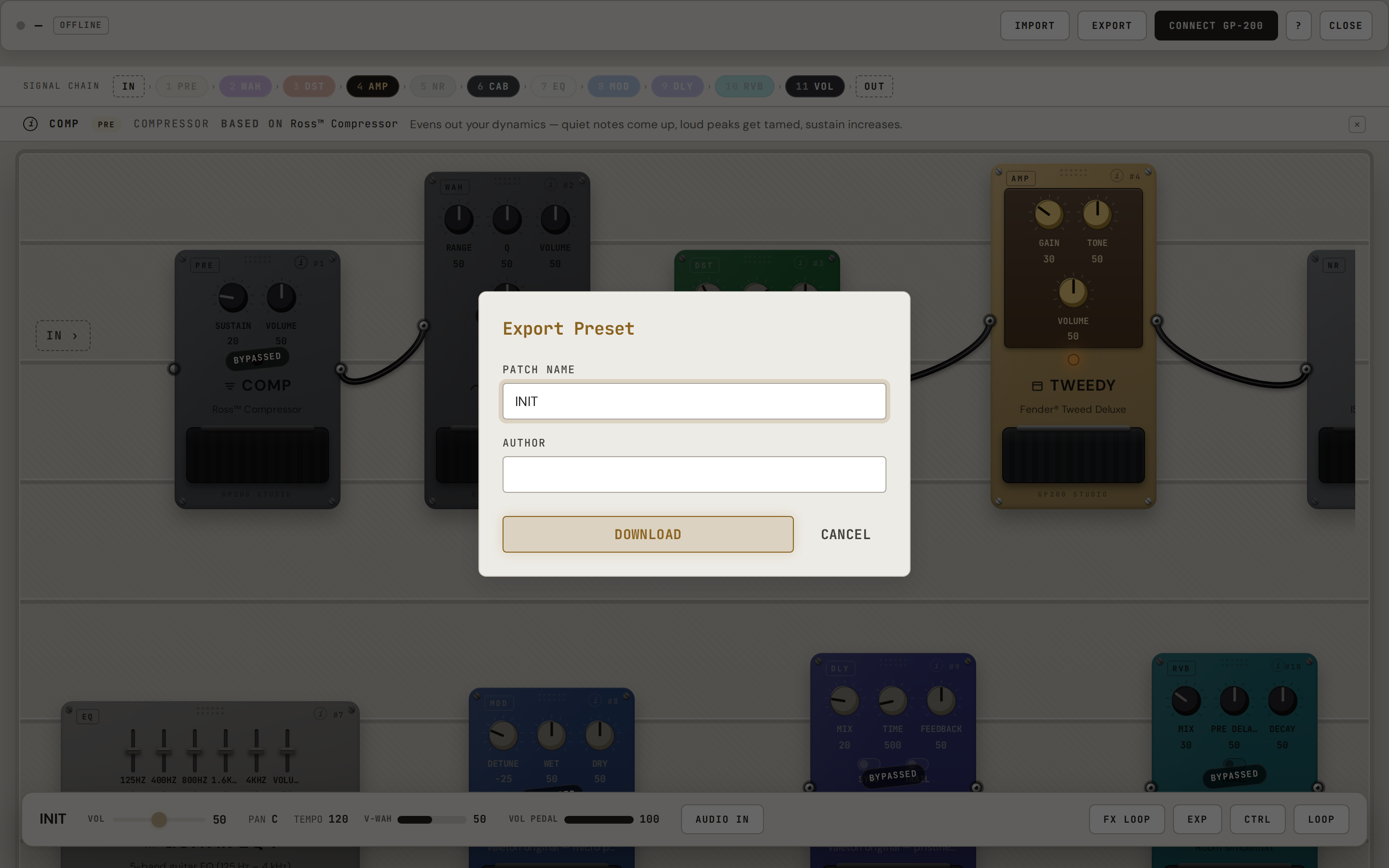
Task: Click the Offline status badge
Action: point(81,25)
